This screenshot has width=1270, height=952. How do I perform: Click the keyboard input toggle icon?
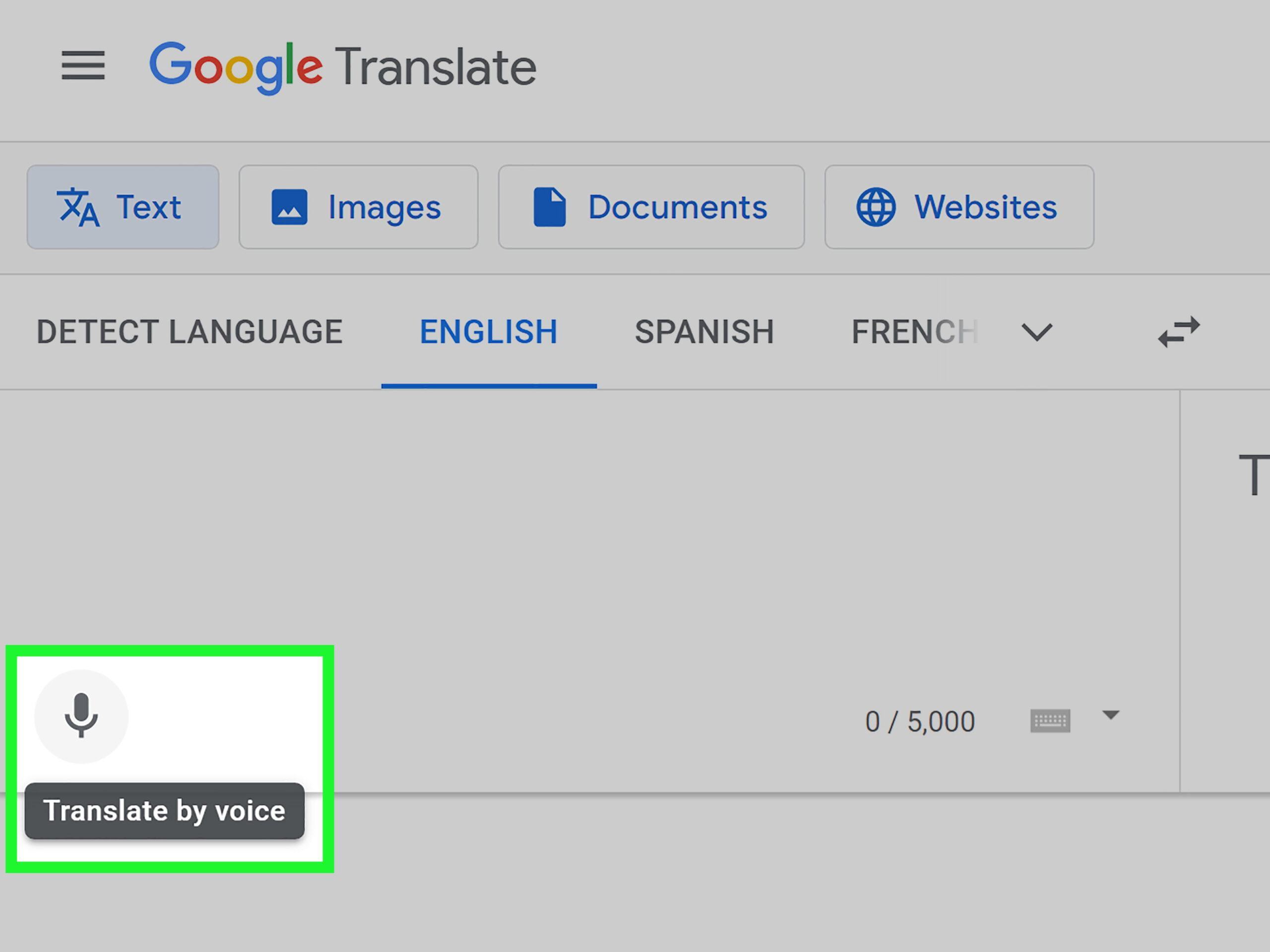pos(1049,719)
